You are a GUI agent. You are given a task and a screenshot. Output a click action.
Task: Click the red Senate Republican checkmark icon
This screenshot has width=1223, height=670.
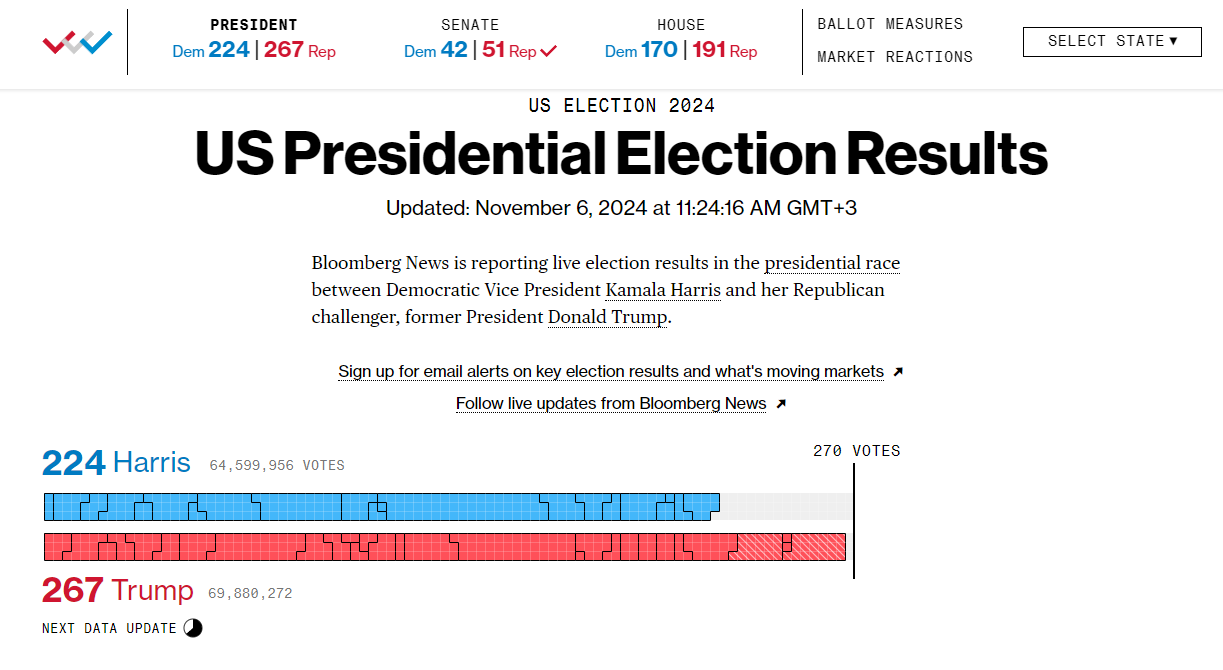coord(548,51)
